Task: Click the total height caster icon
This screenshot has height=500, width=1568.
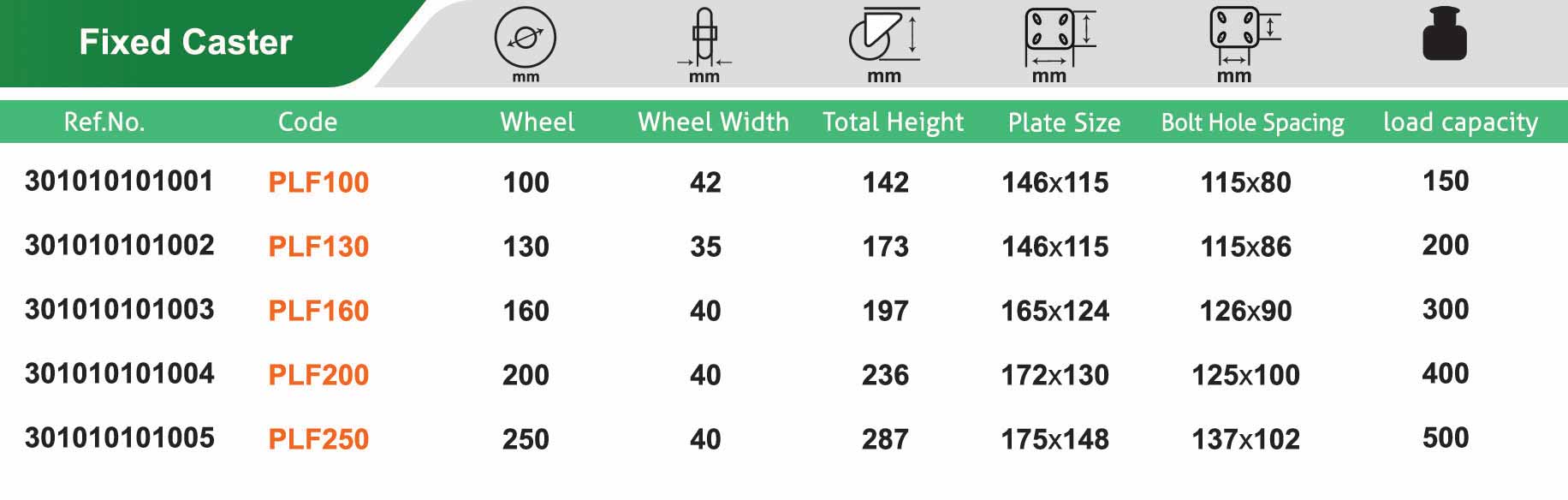Action: click(x=884, y=35)
